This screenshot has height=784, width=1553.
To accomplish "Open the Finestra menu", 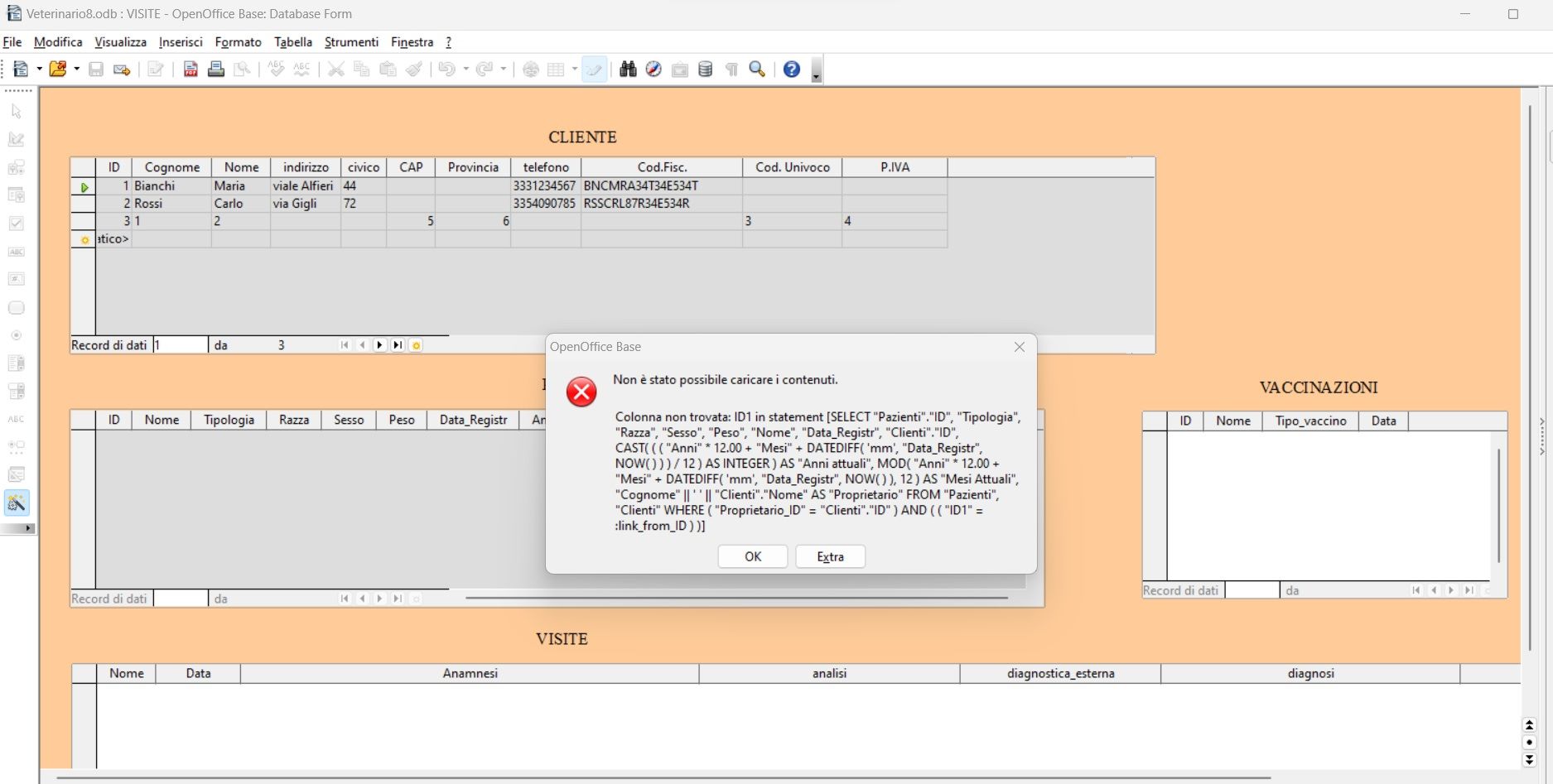I will [x=412, y=42].
